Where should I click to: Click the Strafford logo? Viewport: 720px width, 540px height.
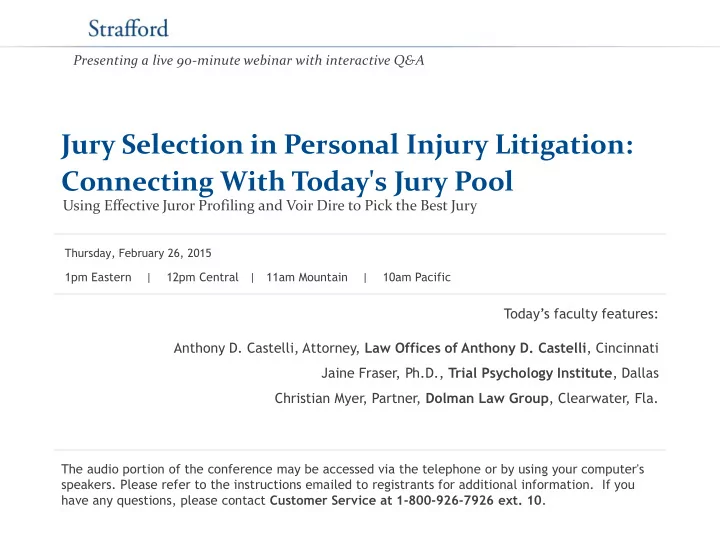point(128,28)
